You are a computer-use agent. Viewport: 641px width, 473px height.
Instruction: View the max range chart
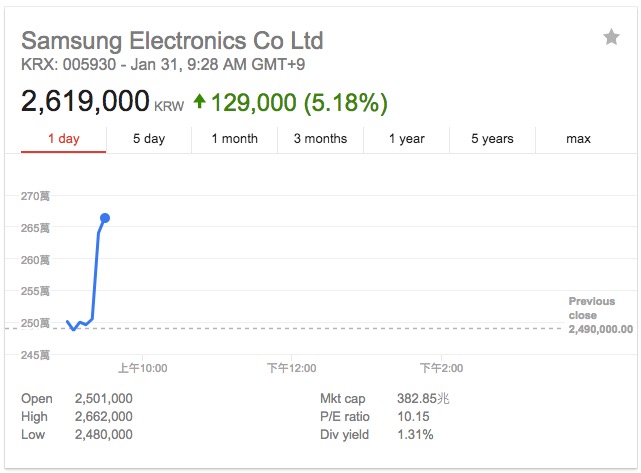[578, 139]
